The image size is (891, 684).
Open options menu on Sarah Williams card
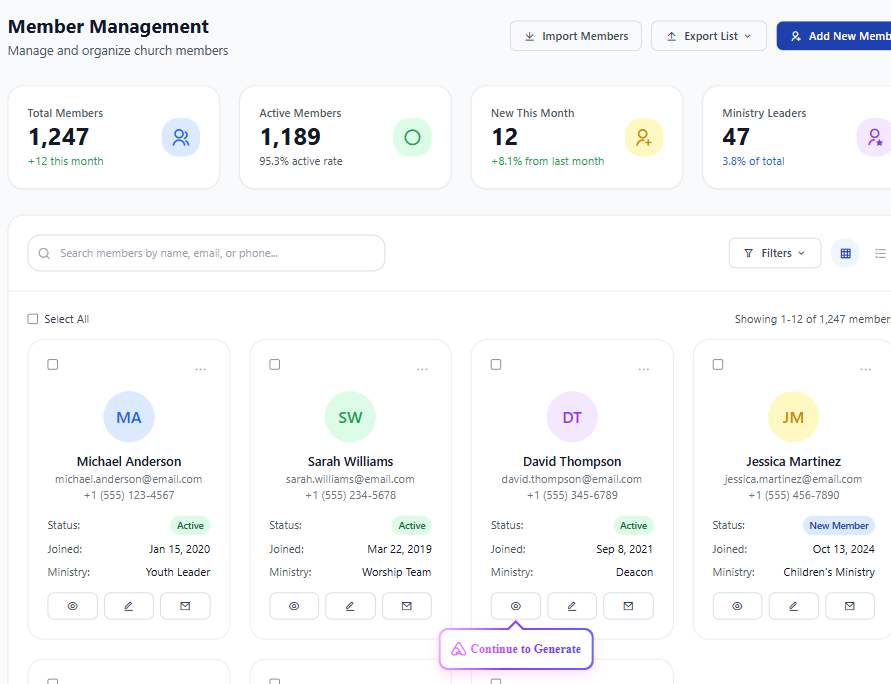click(422, 369)
